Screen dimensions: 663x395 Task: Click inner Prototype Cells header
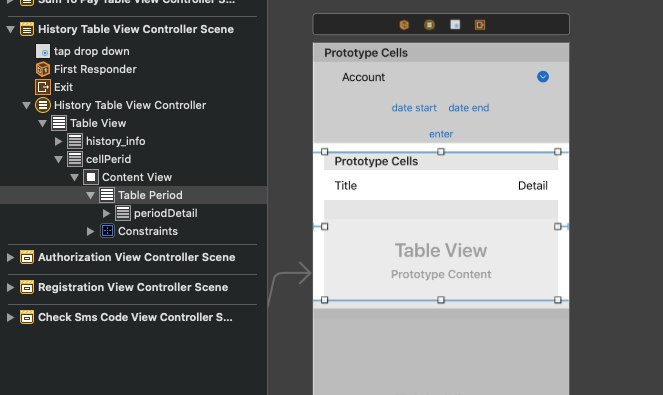[441, 162]
